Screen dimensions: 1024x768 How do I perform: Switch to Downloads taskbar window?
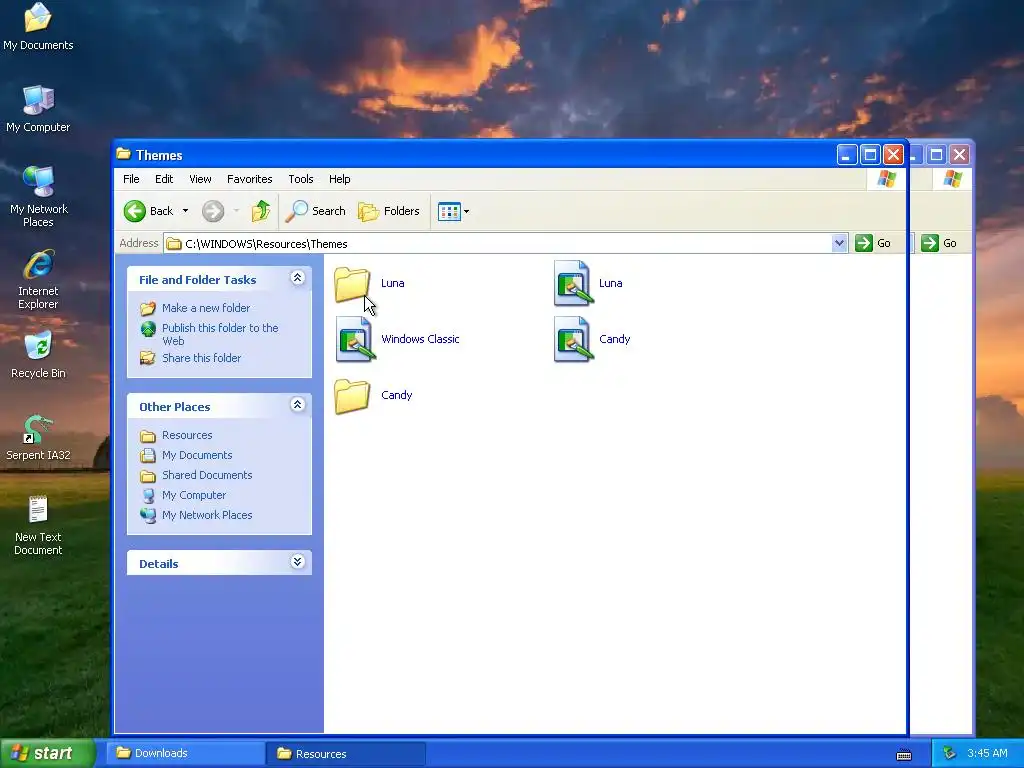[185, 753]
